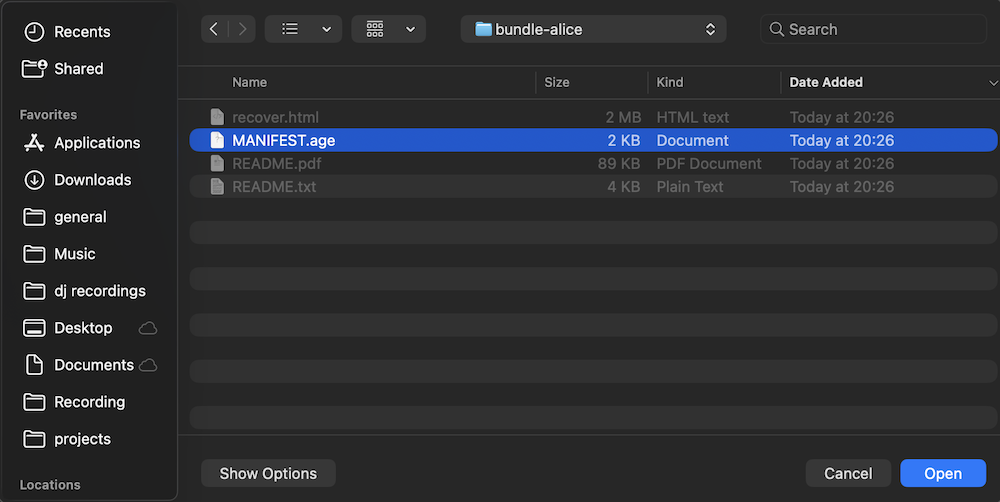Click the recover.html file name
The height and width of the screenshot is (502, 1000).
pos(276,117)
